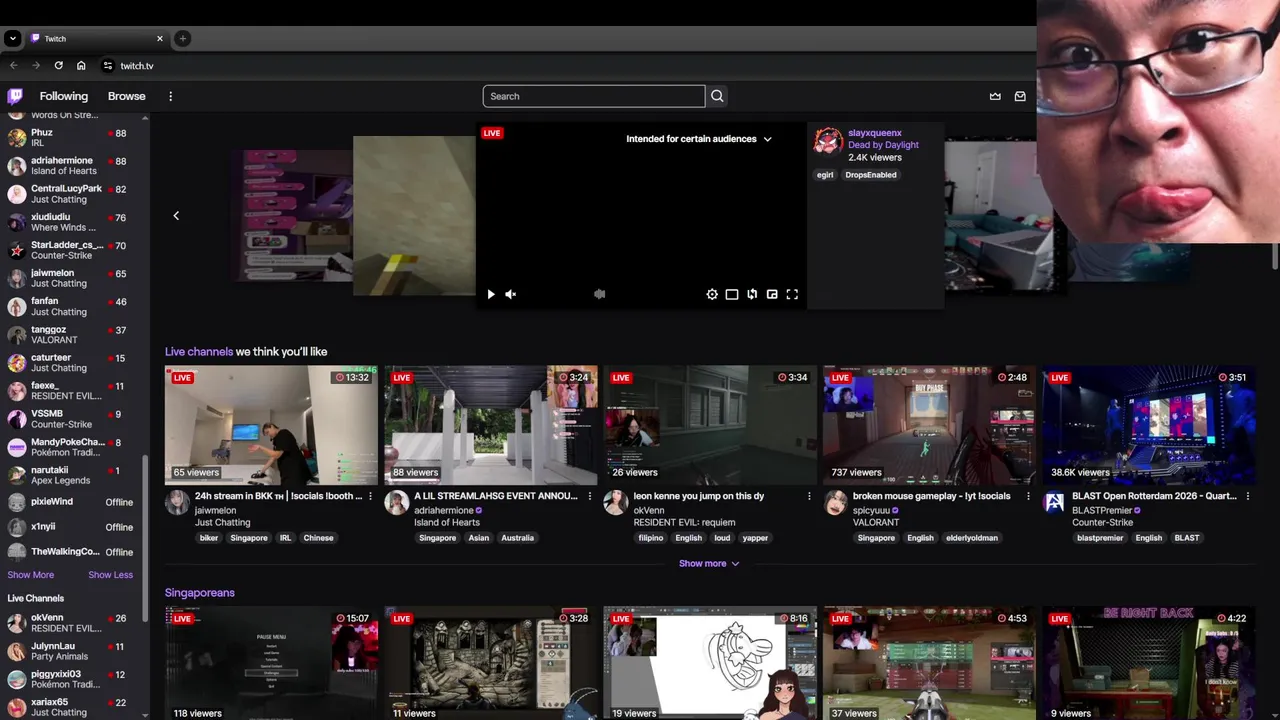This screenshot has height=720, width=1280.
Task: Open options menu for broken mouse gameplay card
Action: [1028, 496]
